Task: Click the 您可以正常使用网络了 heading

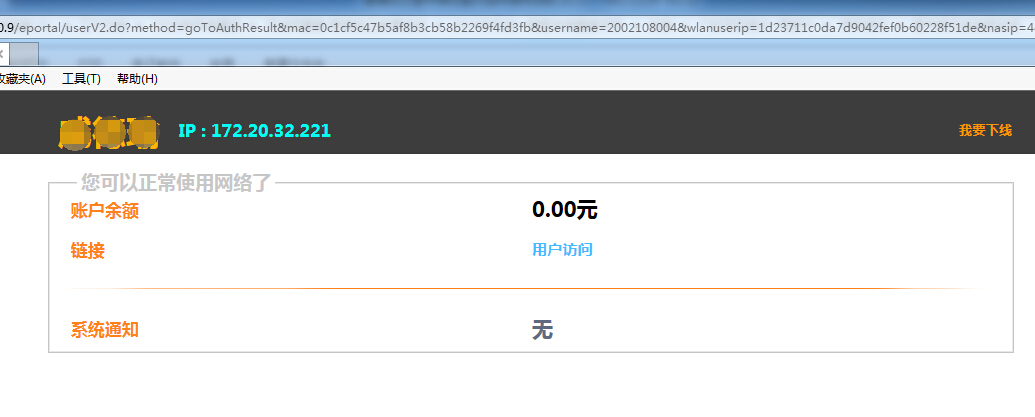Action: coord(176,183)
